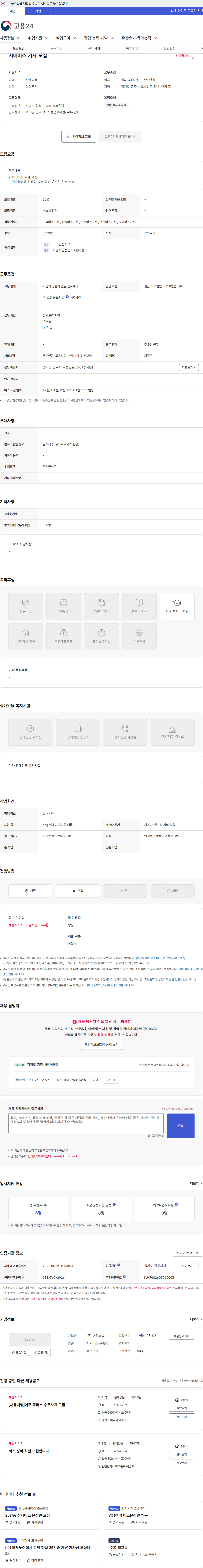Click the 직원대출제도 benefit icon

(63, 637)
